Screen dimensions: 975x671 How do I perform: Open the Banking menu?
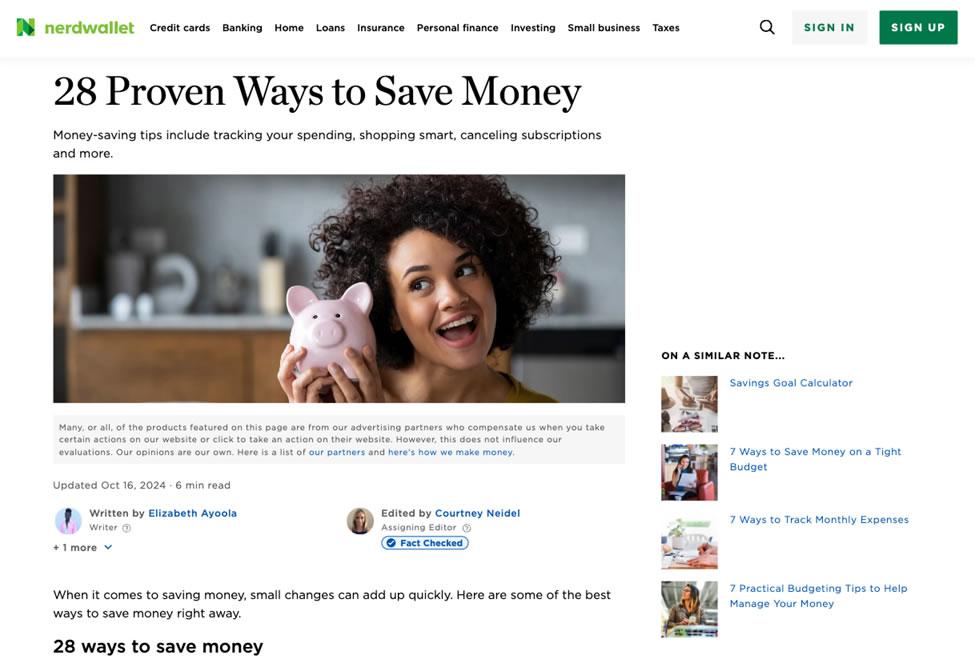[x=243, y=27]
